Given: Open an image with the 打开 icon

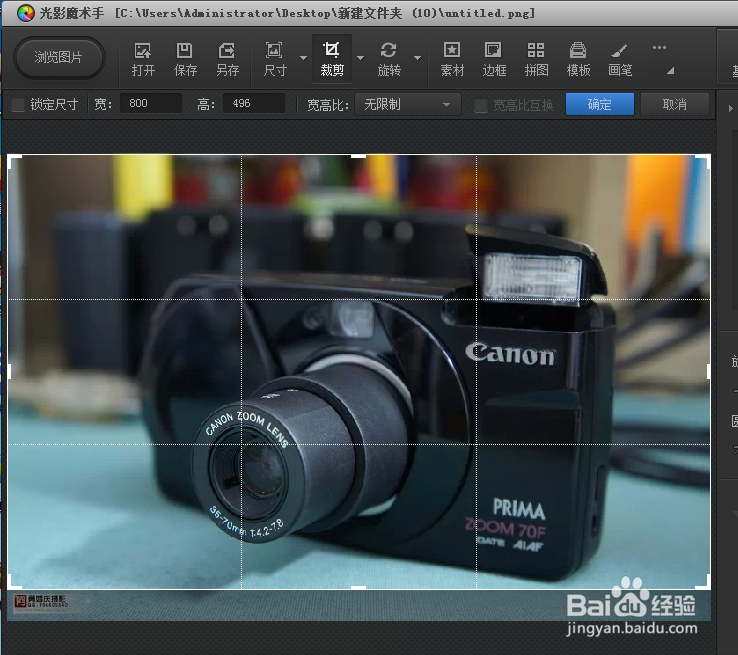Looking at the screenshot, I should click(143, 59).
